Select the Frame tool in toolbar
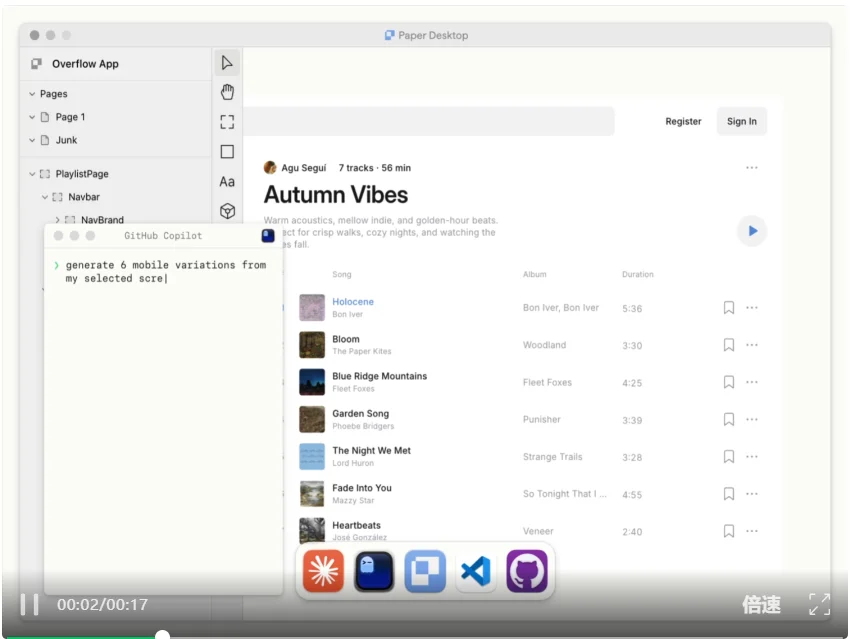 click(x=227, y=122)
